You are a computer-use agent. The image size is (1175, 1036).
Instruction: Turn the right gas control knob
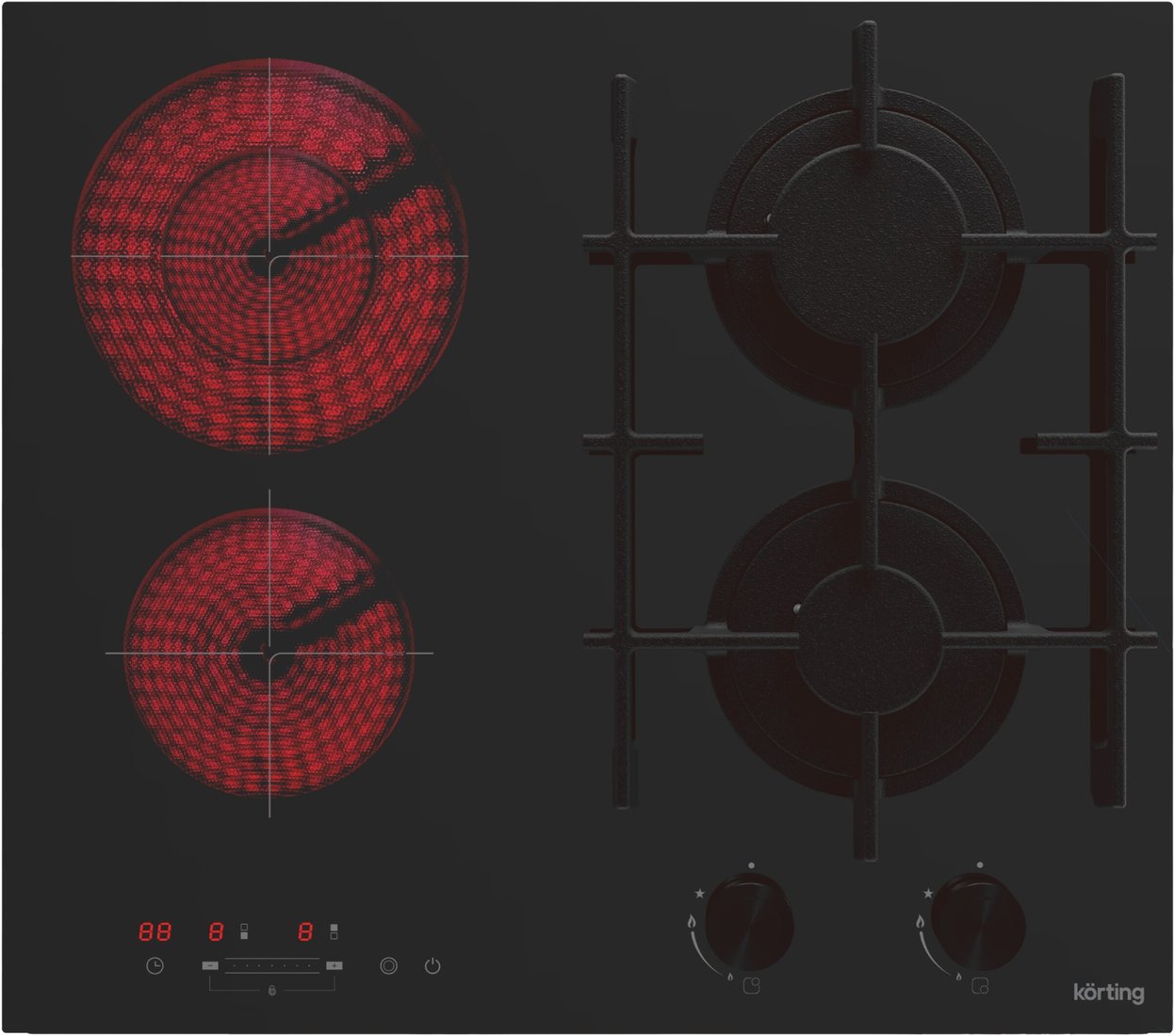coord(979,922)
